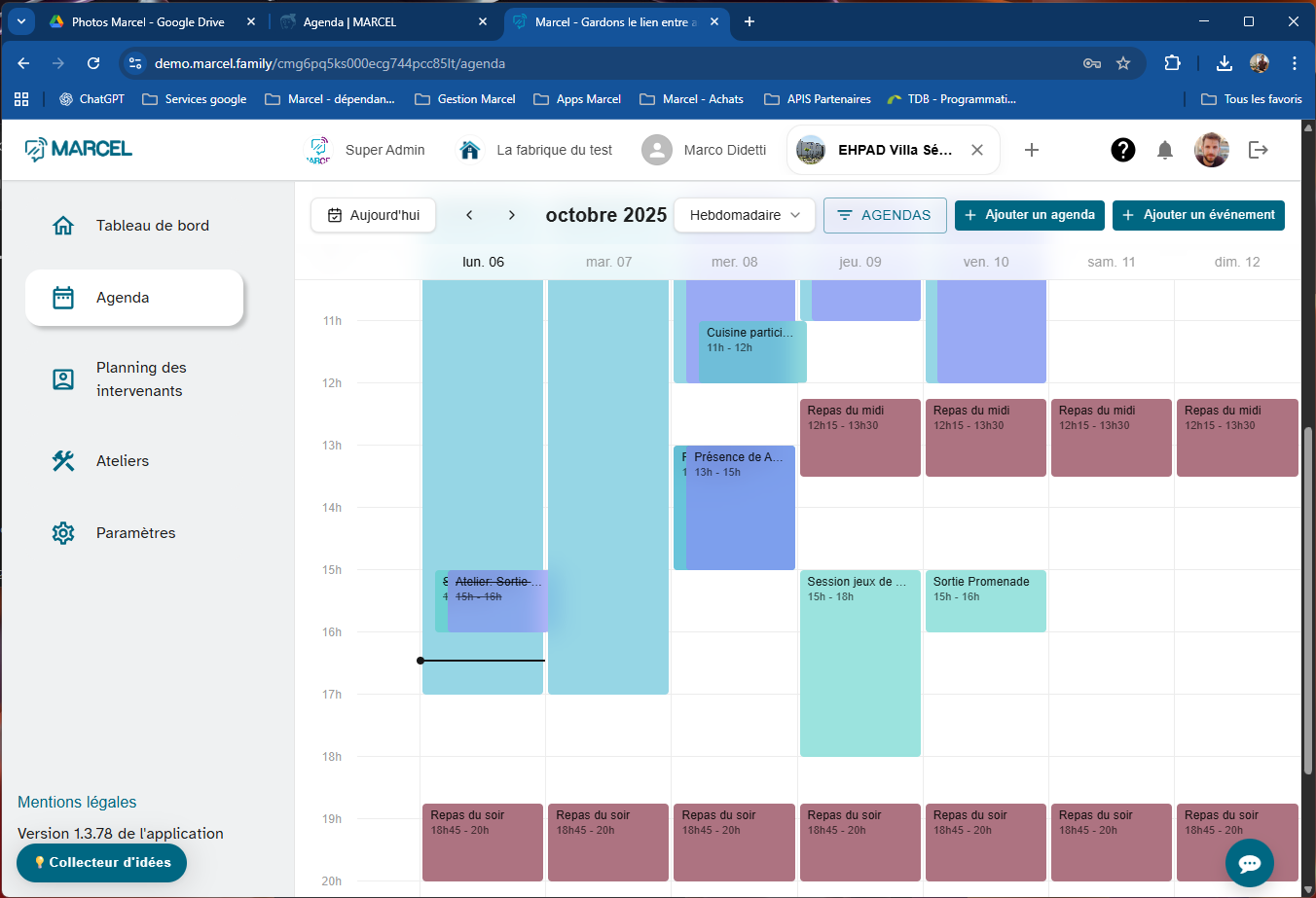Viewport: 1316px width, 898px height.
Task: Open the help question mark icon
Action: 1122,150
